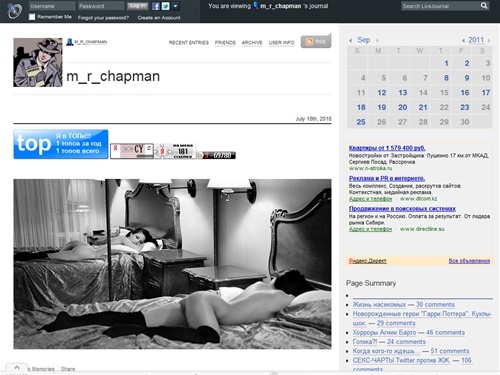Viewport: 500px width, 375px height.
Task: Open 'Продвижение в поисковых системах' ad link
Action: 402,209
